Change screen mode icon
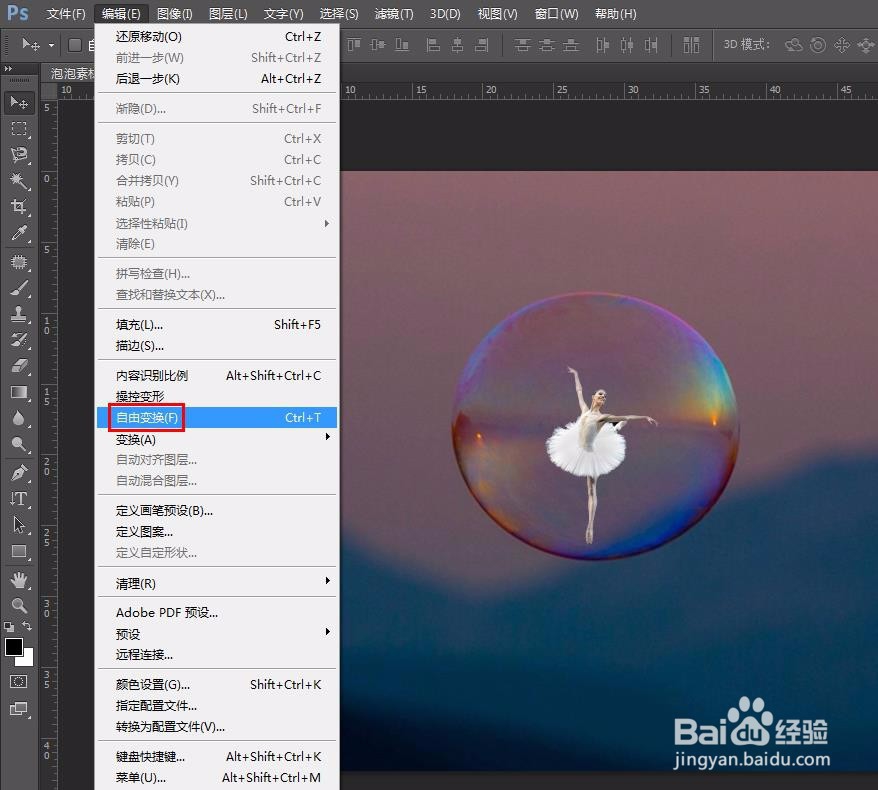The width and height of the screenshot is (878, 790). (18, 709)
